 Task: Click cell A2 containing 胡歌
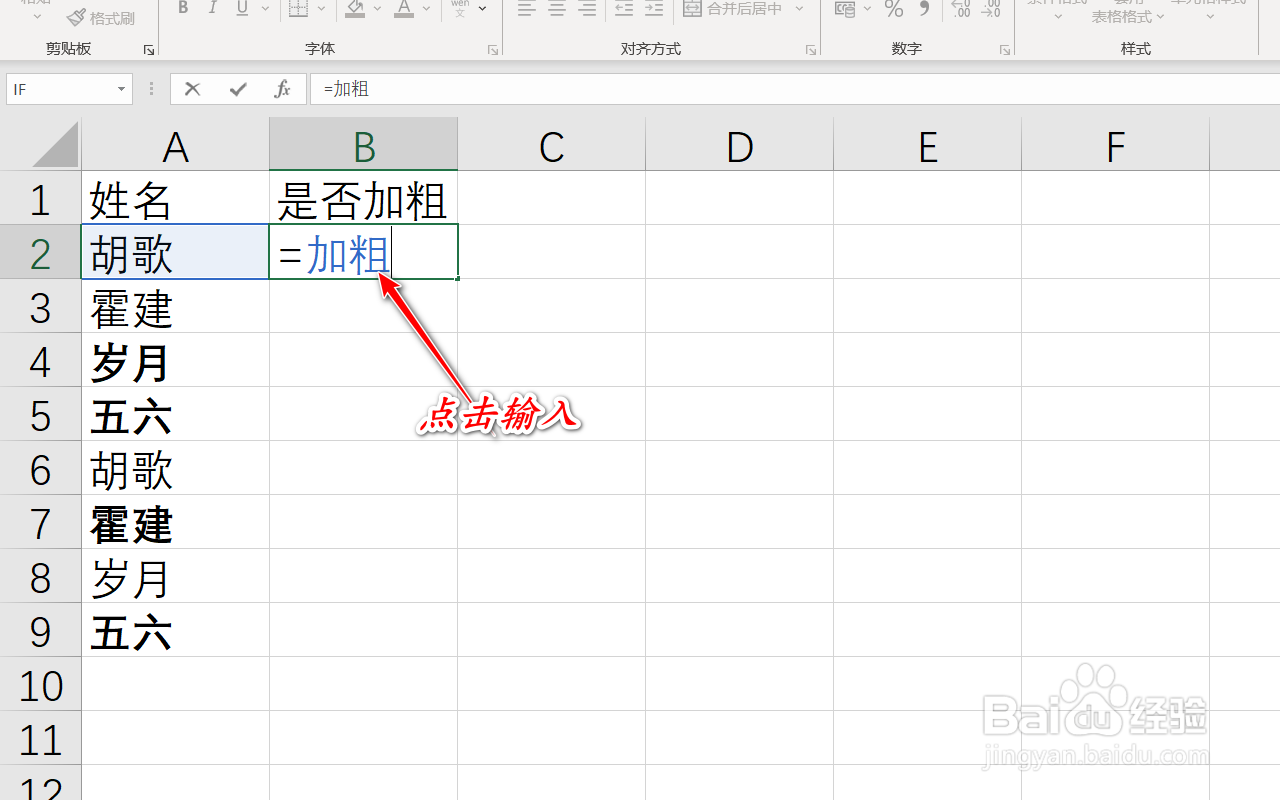(176, 252)
